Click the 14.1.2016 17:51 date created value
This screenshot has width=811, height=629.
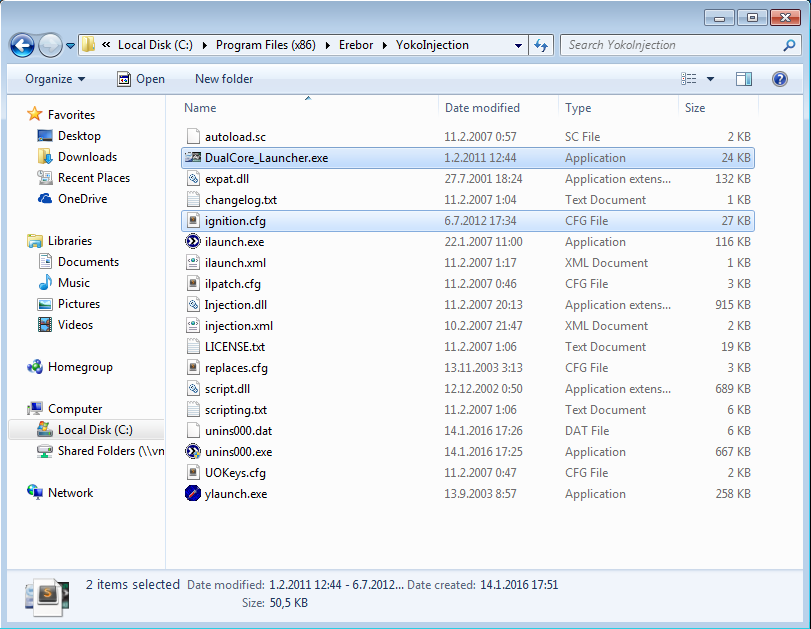coord(519,585)
